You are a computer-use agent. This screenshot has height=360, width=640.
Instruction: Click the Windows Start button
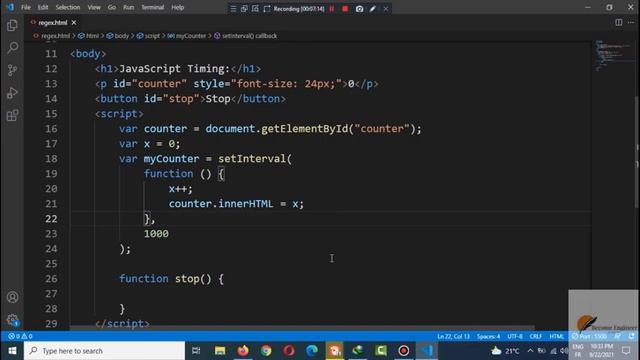[12, 351]
